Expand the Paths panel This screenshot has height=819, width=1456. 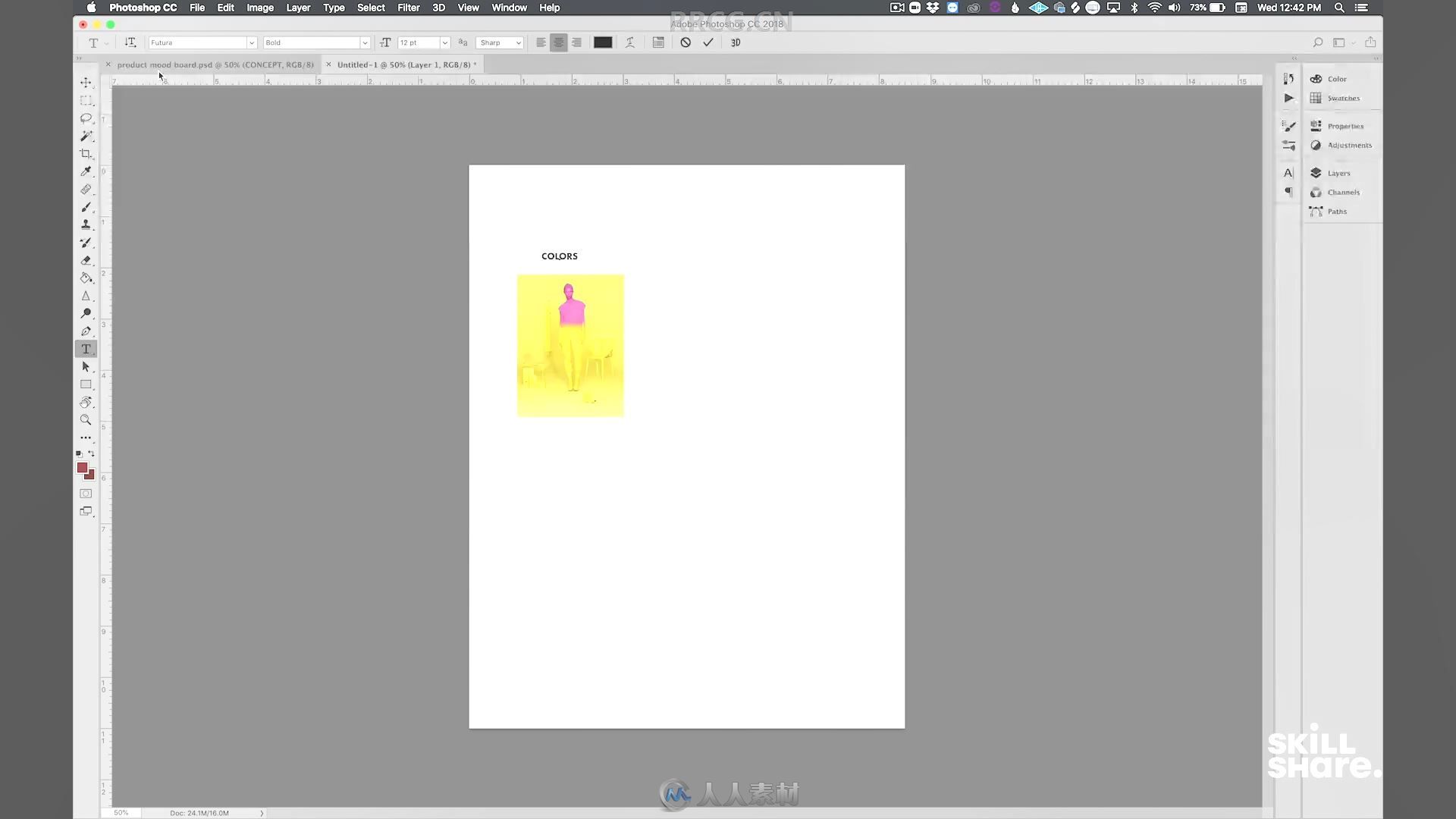1337,211
